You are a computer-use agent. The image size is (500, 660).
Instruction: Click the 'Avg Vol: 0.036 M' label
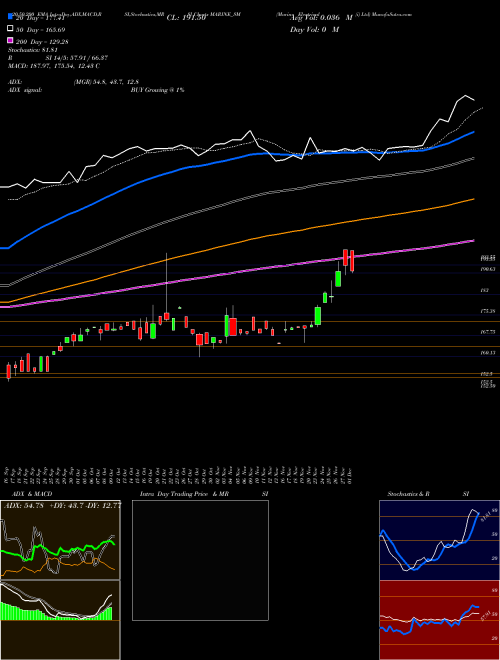pyautogui.click(x=321, y=18)
